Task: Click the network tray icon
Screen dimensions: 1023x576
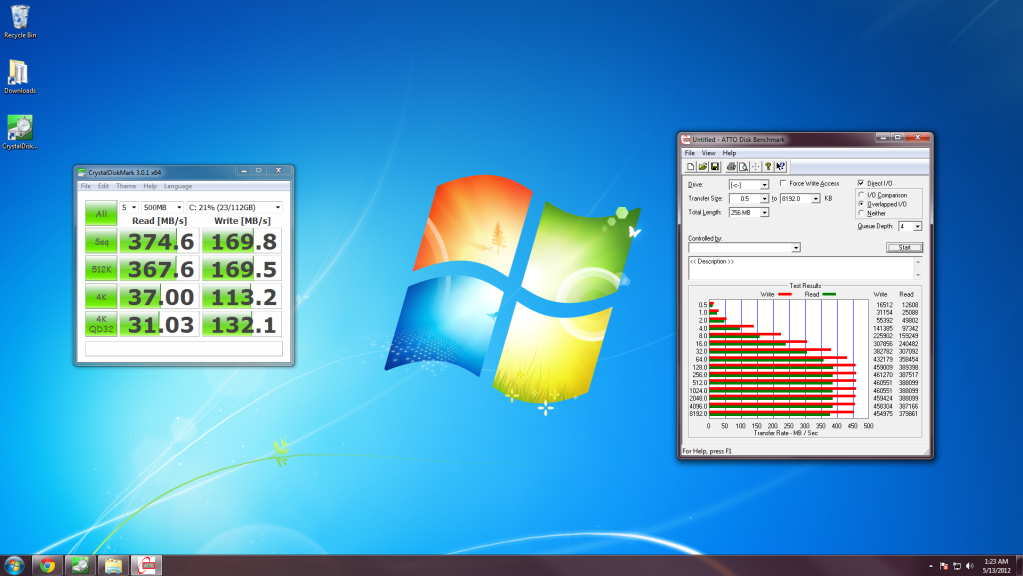Action: pyautogui.click(x=957, y=566)
